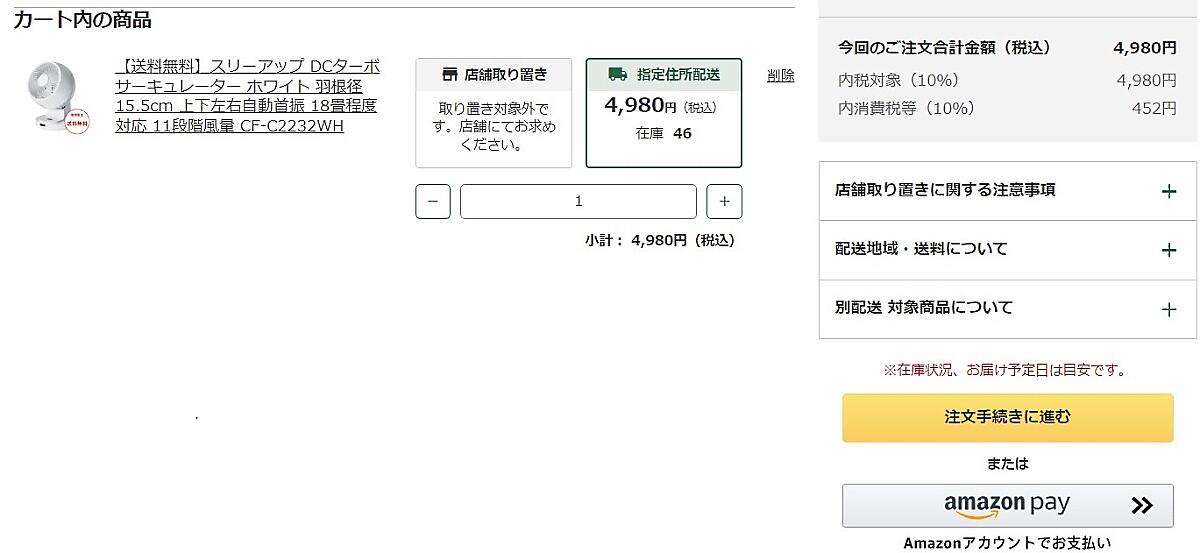
Task: Select the 指定住所配送 4,980円 delivery option
Action: (x=663, y=113)
